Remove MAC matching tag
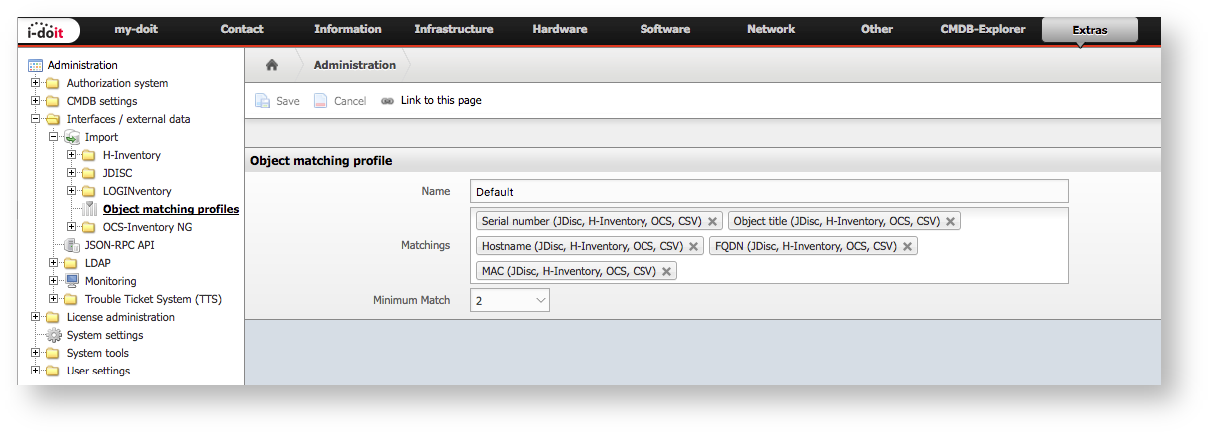Image resolution: width=1209 pixels, height=433 pixels. tap(666, 271)
